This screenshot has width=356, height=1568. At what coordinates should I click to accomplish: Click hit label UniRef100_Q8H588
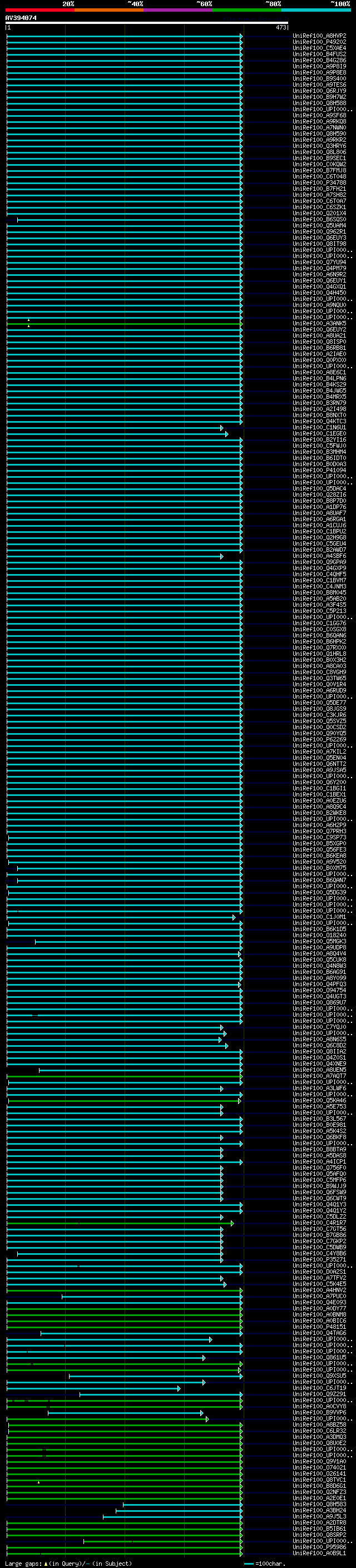[319, 103]
